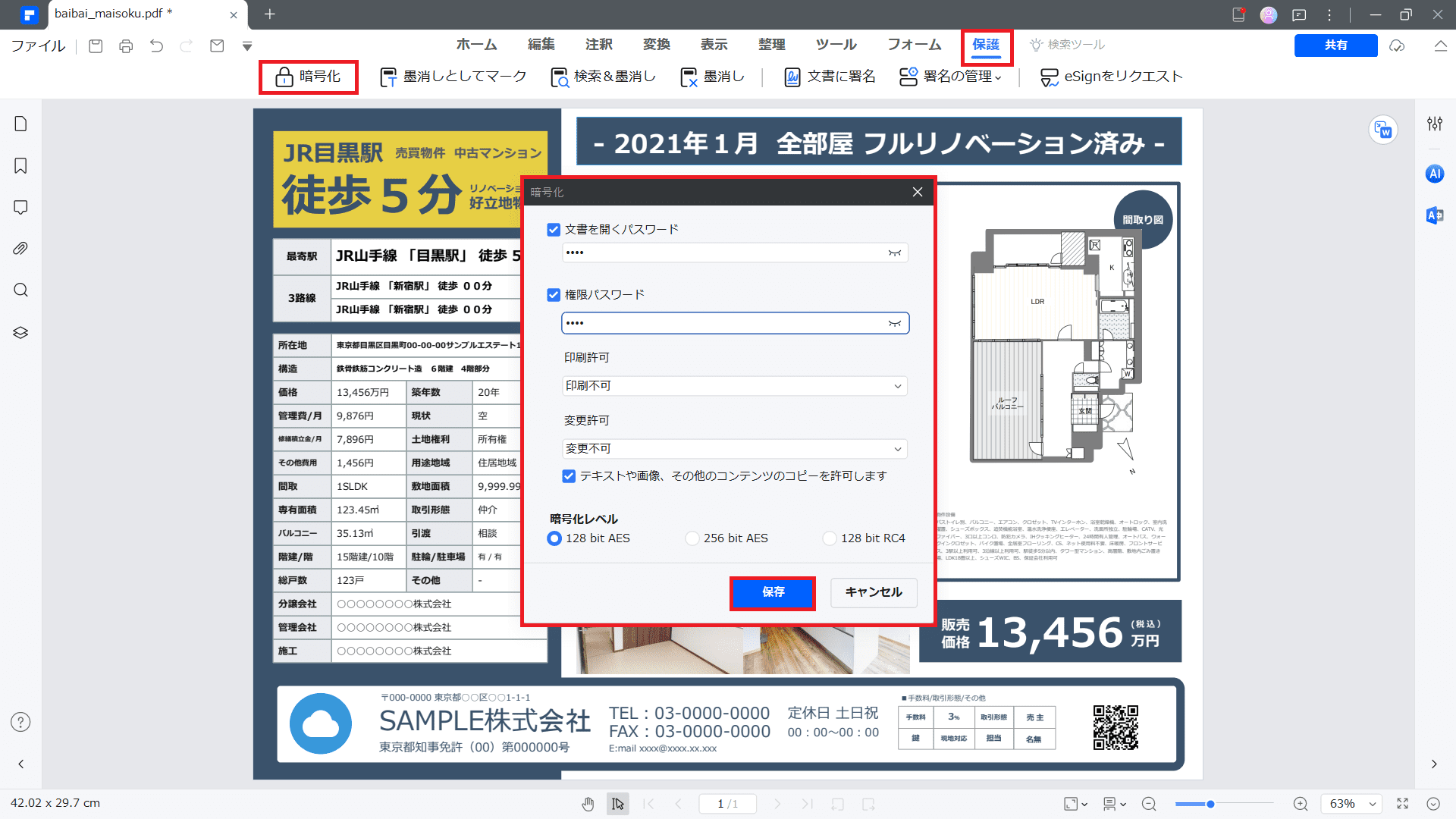Screen dimensions: 1456x819
Task: Click the notification icon in title bar
Action: point(1238,14)
